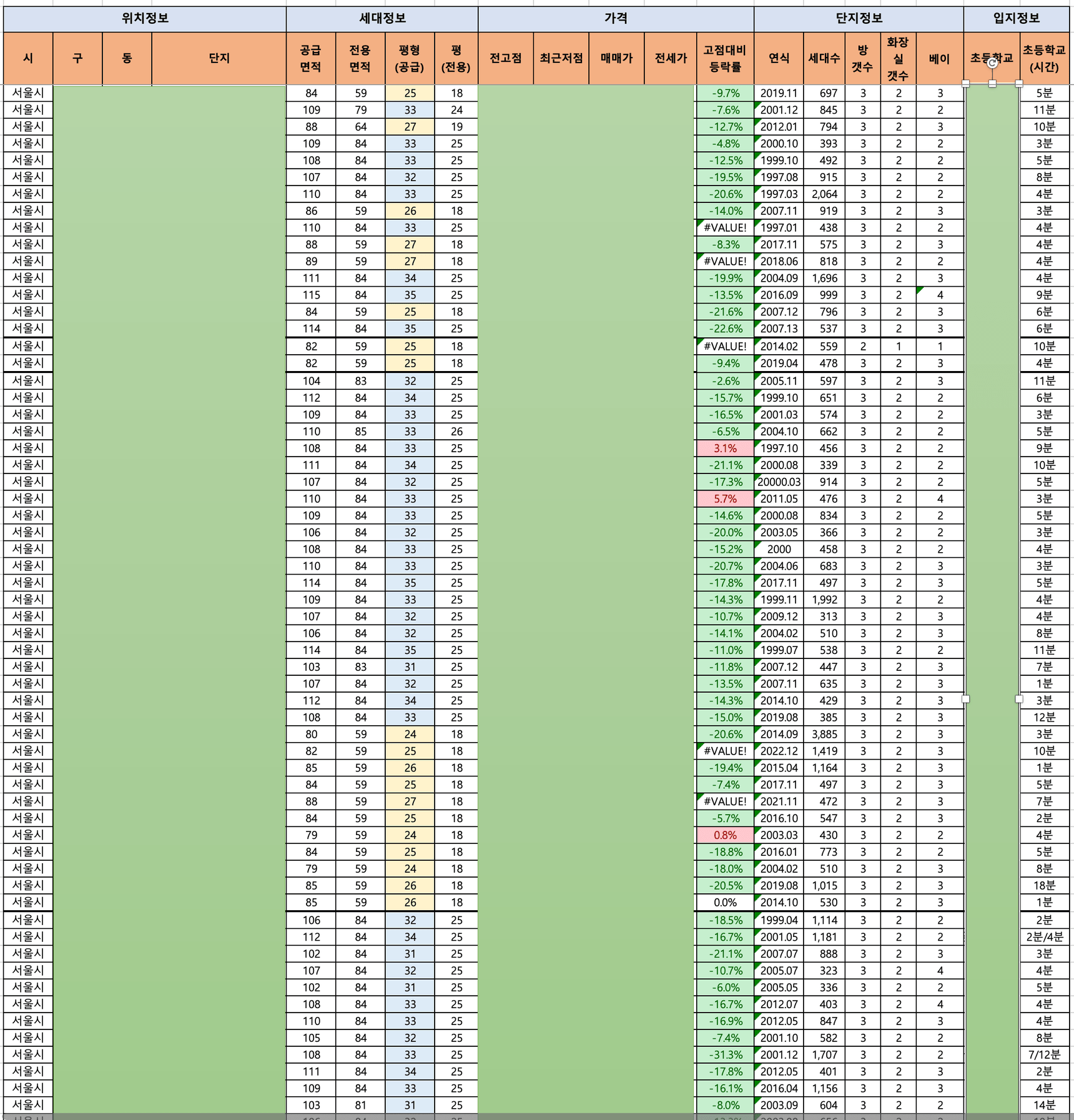Select the 고점대비 등락률 column header
Screen dimensions: 1074x1120
click(726, 58)
